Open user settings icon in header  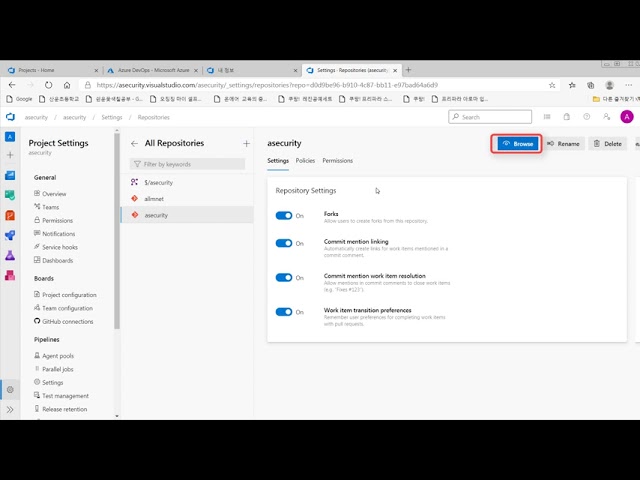tap(607, 117)
